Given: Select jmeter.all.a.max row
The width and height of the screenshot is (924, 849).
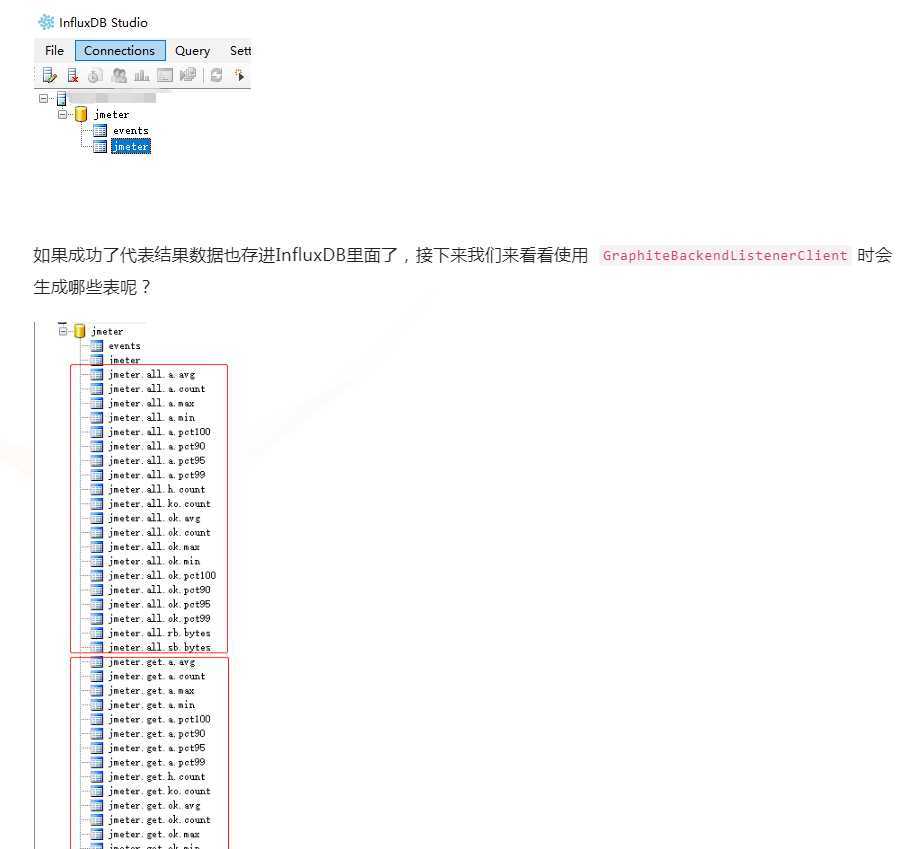Looking at the screenshot, I should (151, 403).
